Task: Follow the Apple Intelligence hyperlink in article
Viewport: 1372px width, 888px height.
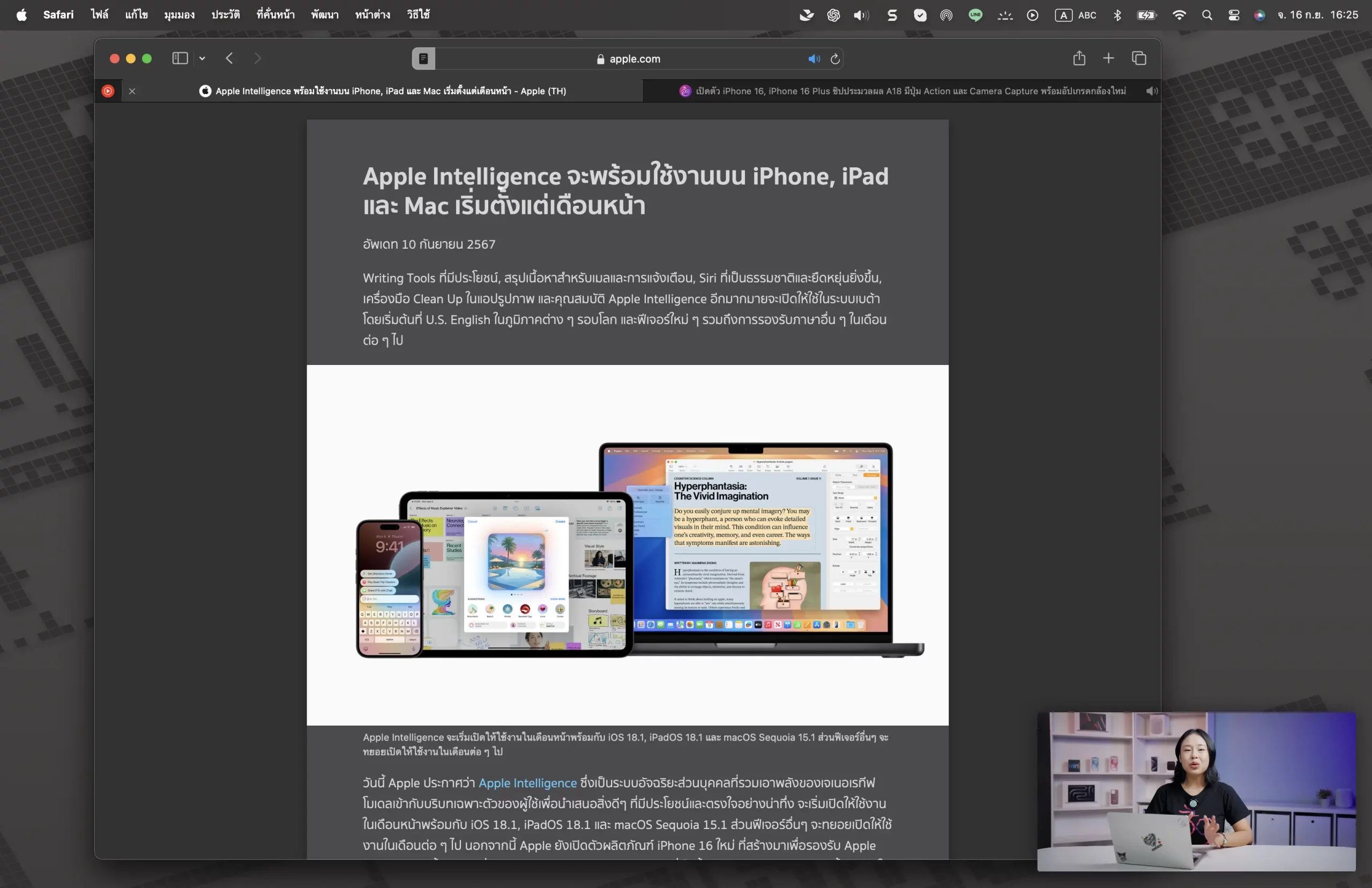Action: [x=527, y=782]
